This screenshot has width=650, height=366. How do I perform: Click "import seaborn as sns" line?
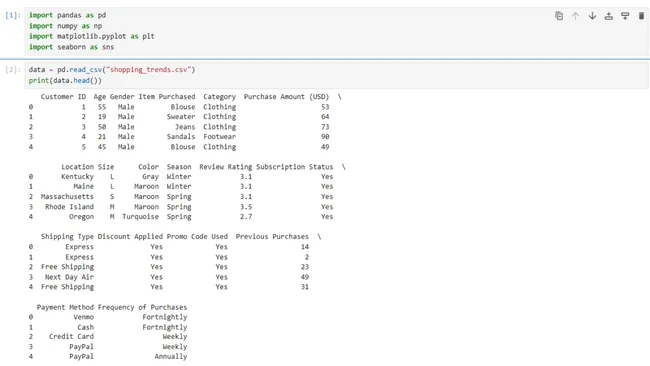[71, 47]
